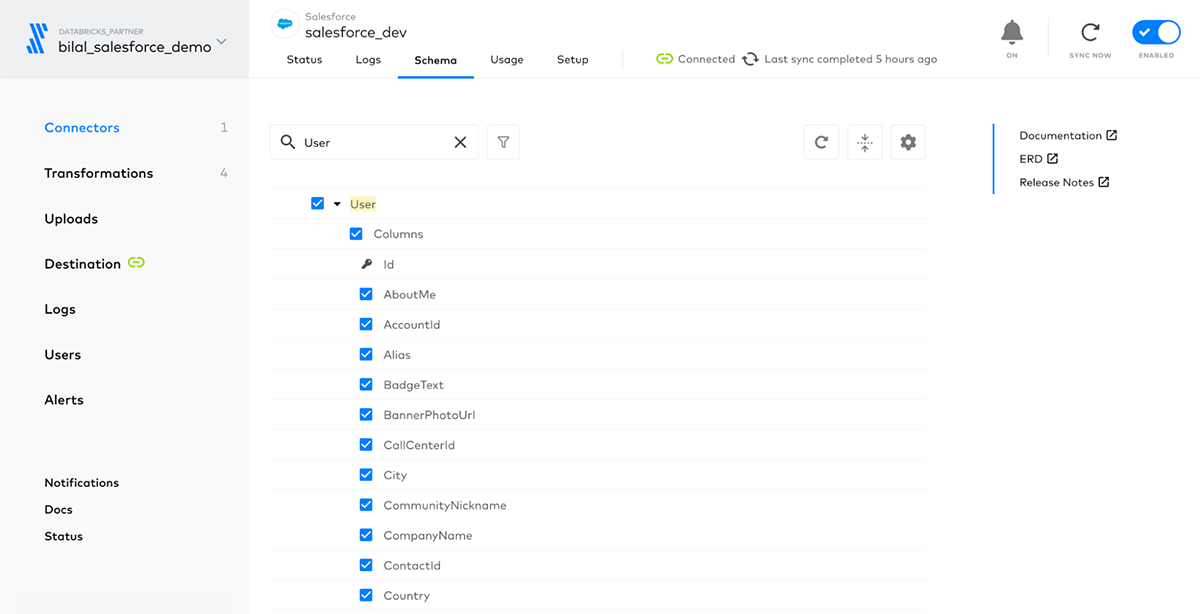Uncheck the AboutMe column checkbox
The width and height of the screenshot is (1200, 614).
coord(366,295)
